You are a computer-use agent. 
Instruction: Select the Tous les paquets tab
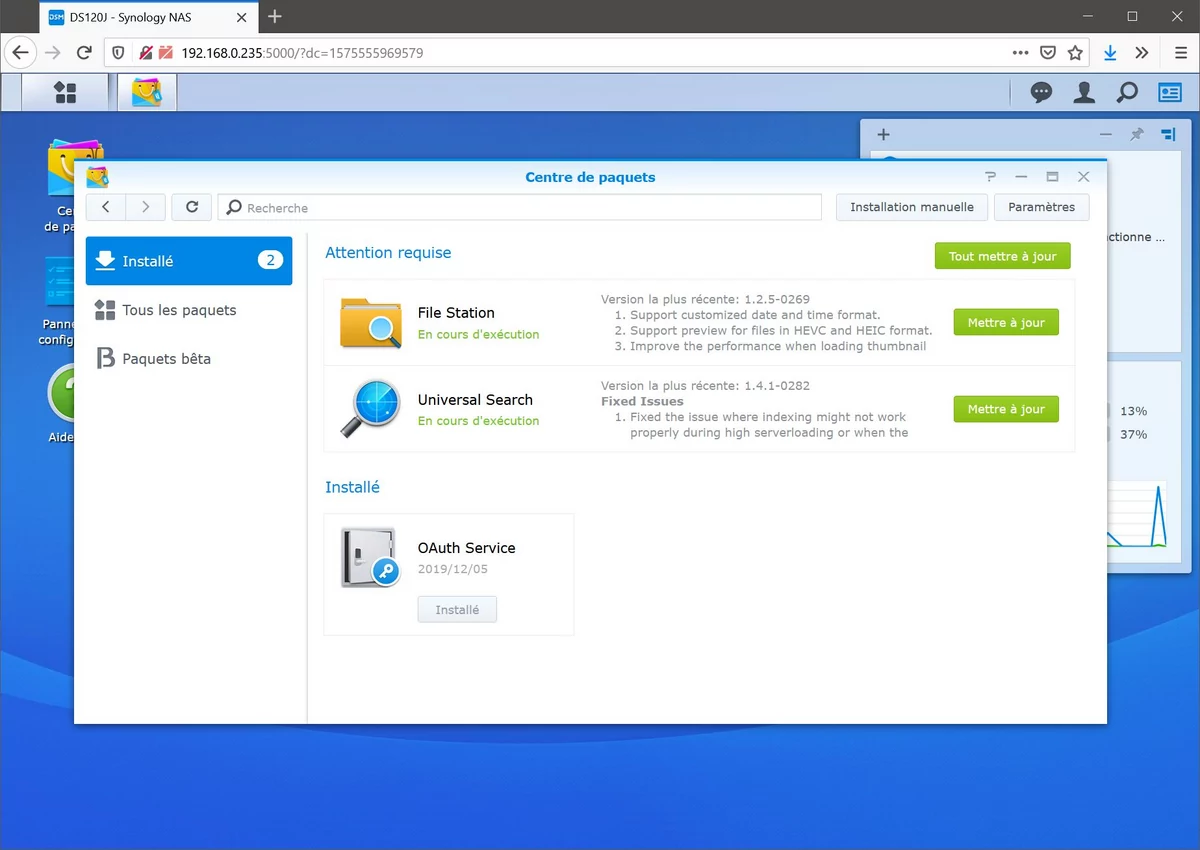pyautogui.click(x=189, y=310)
